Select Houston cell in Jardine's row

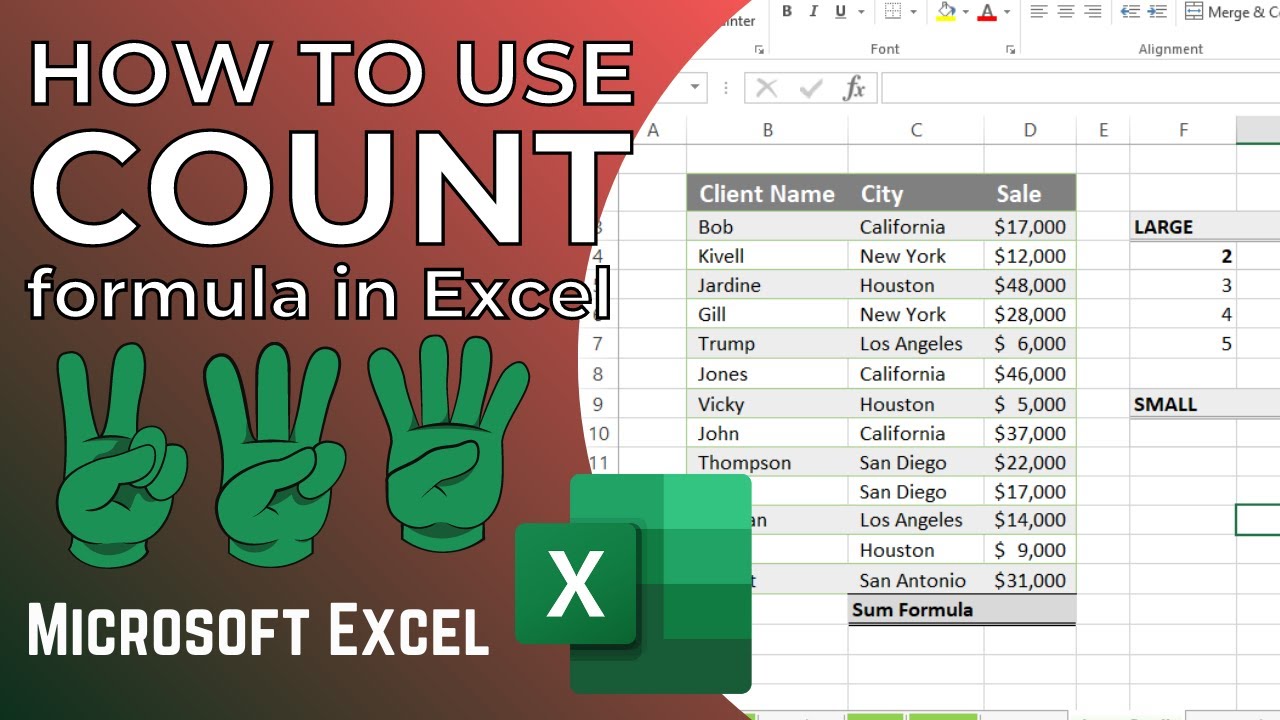[916, 285]
